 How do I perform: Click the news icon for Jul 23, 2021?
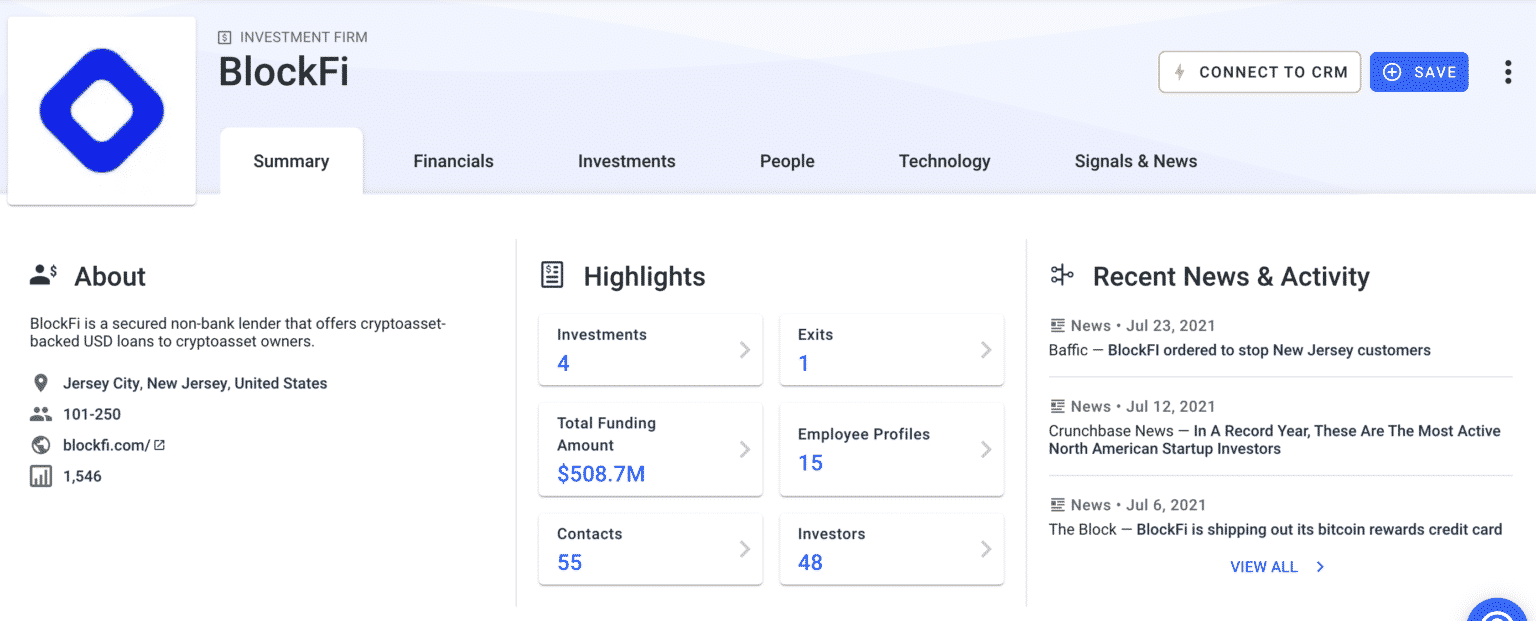[x=1057, y=325]
